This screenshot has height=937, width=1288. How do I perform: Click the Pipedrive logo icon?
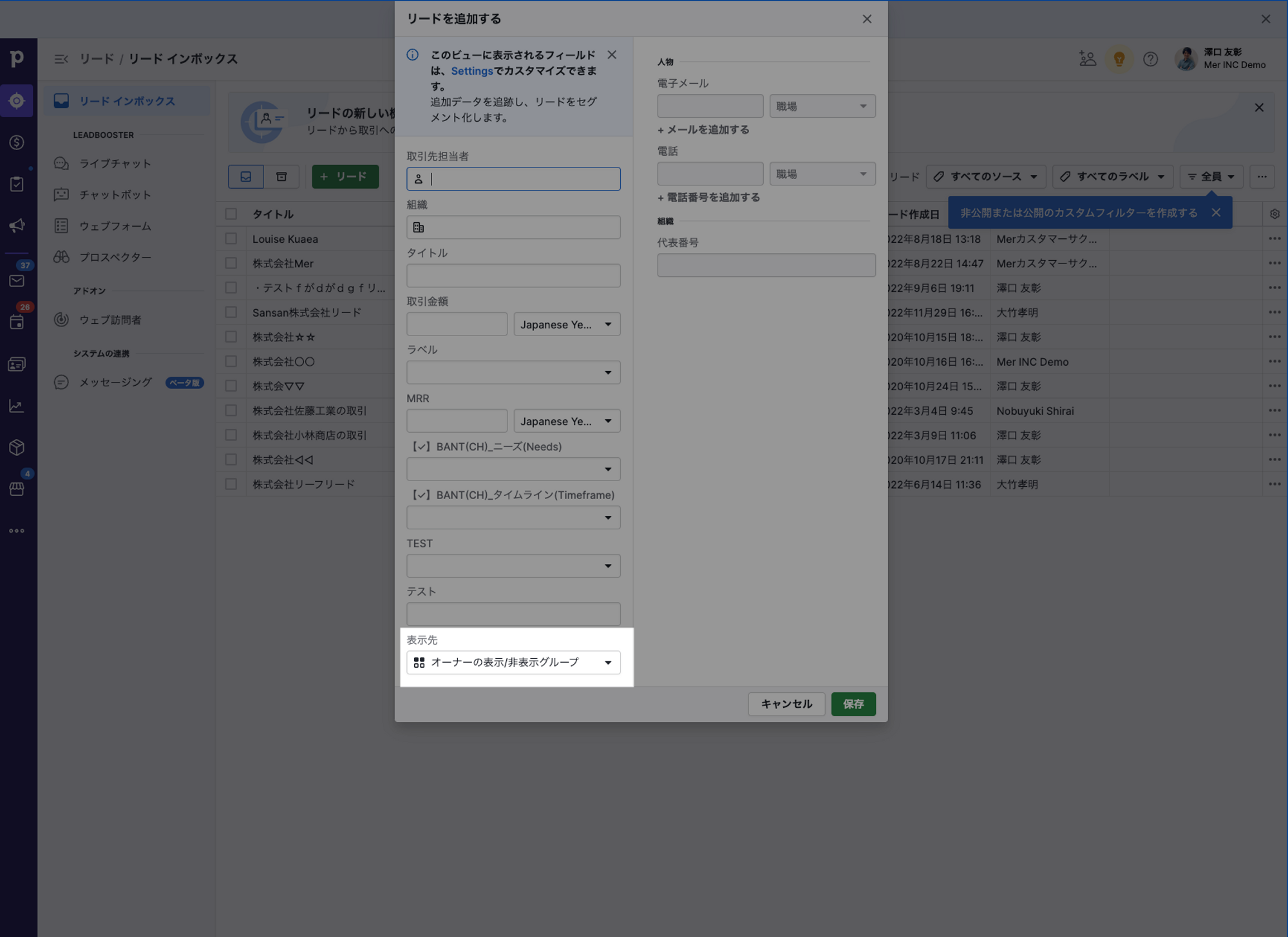pos(17,58)
